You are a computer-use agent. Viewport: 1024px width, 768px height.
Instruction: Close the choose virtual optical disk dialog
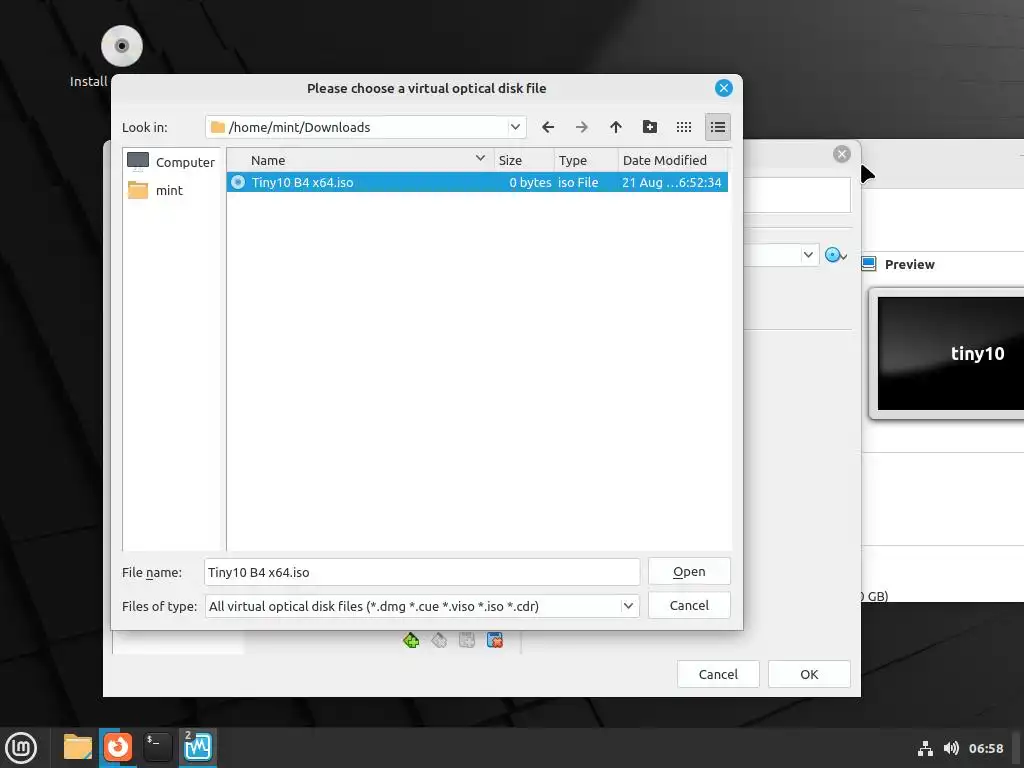tap(724, 88)
